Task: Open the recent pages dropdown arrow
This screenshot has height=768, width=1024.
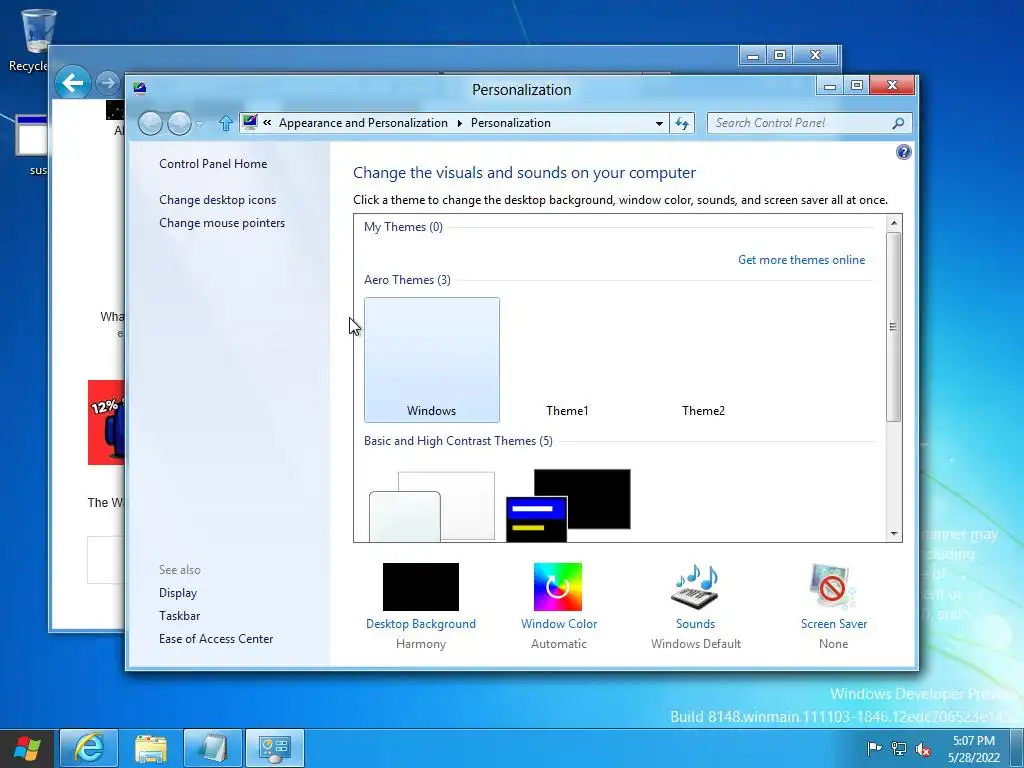Action: (199, 123)
